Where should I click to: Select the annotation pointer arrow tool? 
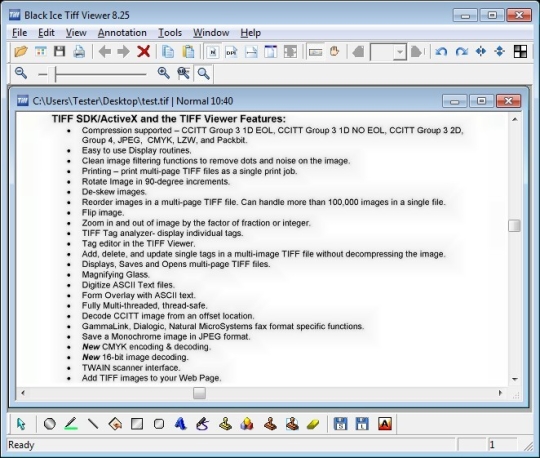21,424
